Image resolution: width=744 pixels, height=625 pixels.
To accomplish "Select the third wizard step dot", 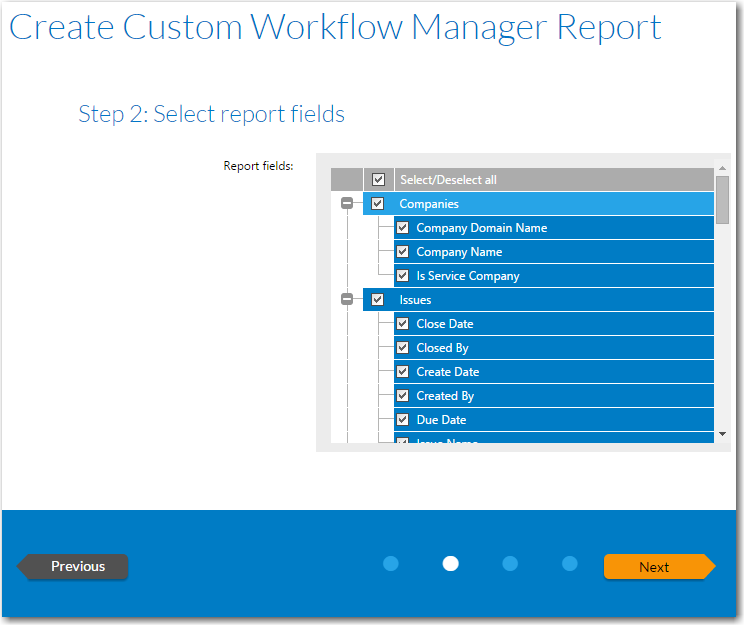I will (510, 564).
